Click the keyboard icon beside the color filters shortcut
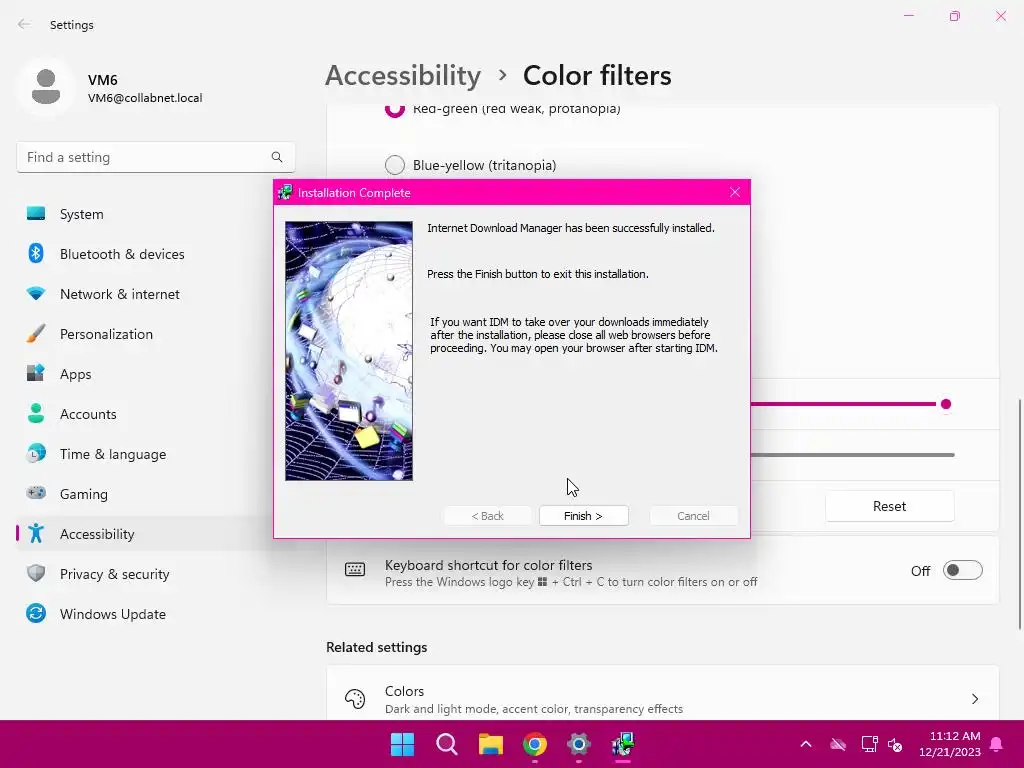 tap(355, 570)
